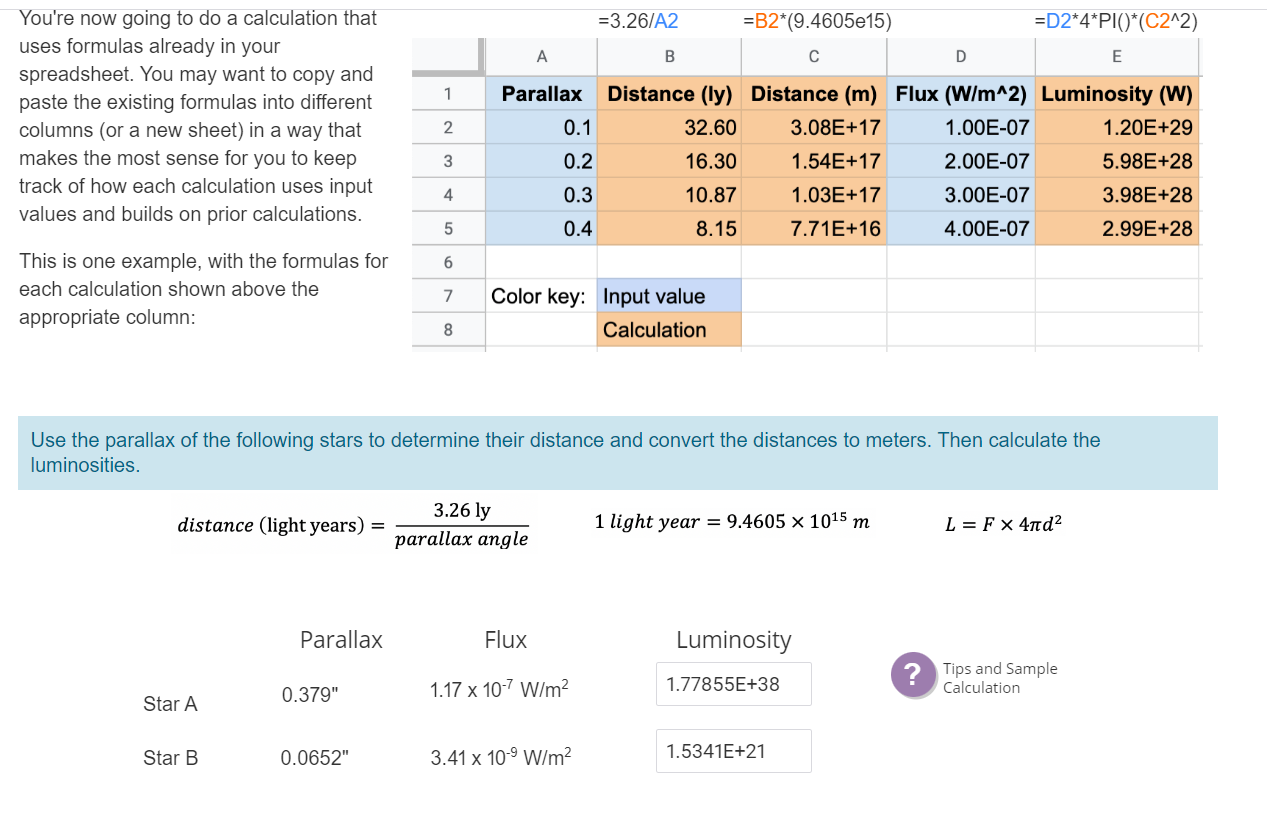
Task: Click the Star A luminosity input box
Action: pyautogui.click(x=733, y=684)
